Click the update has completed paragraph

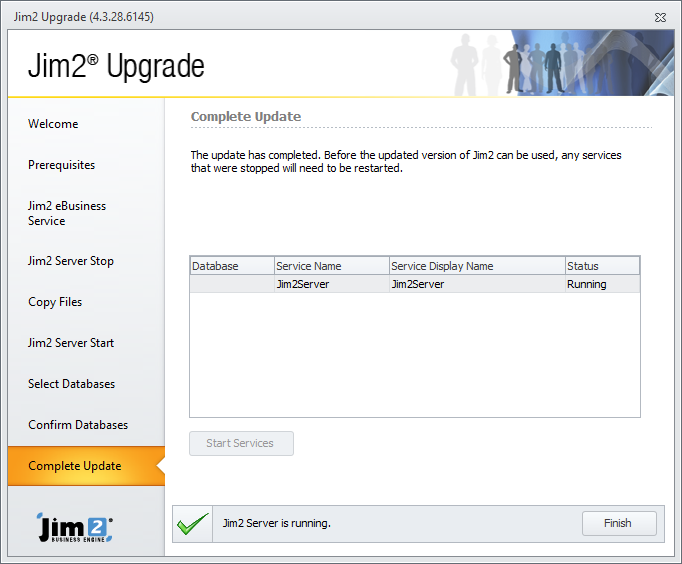406,161
